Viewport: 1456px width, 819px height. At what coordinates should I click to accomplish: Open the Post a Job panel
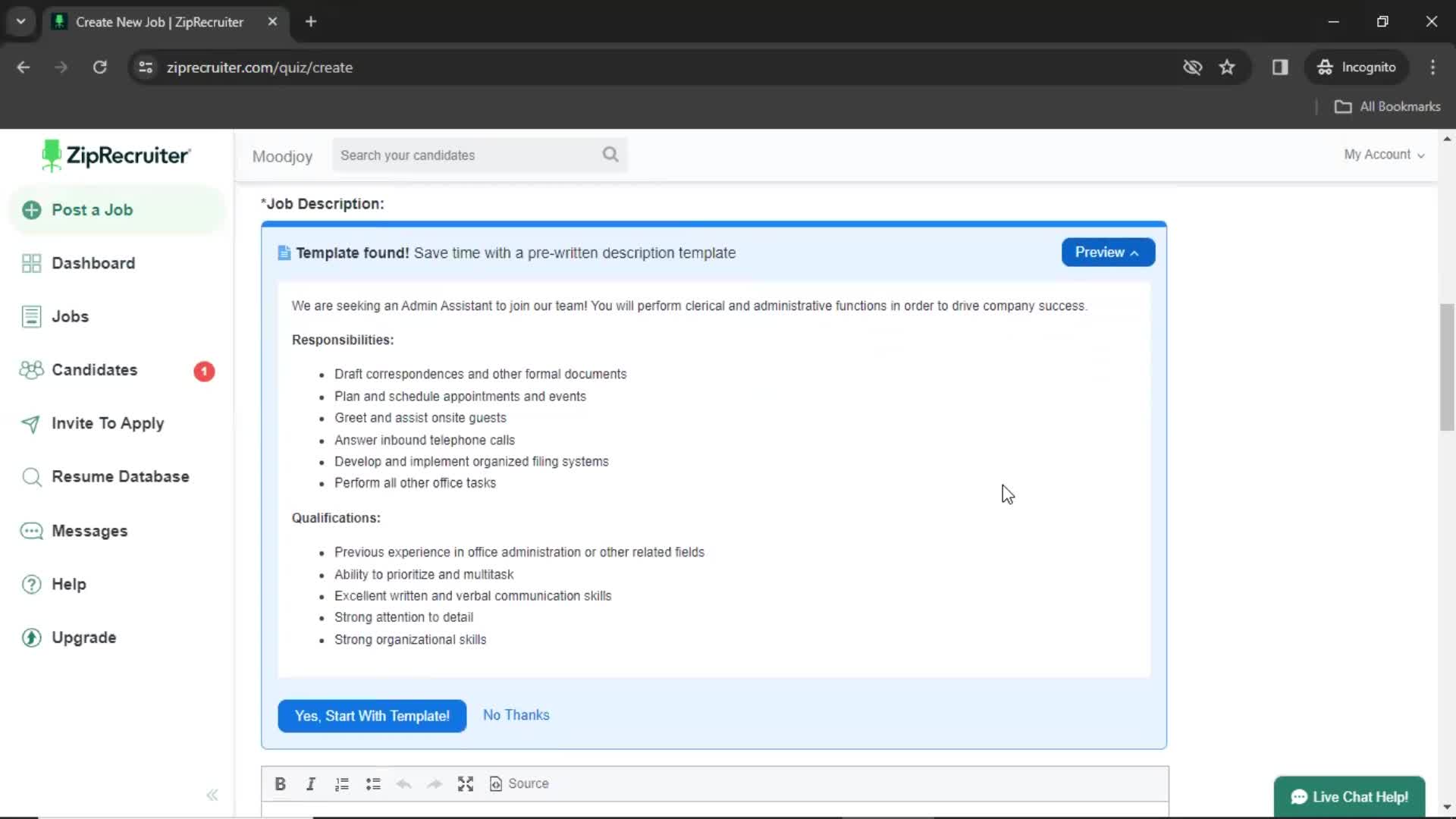pos(92,209)
